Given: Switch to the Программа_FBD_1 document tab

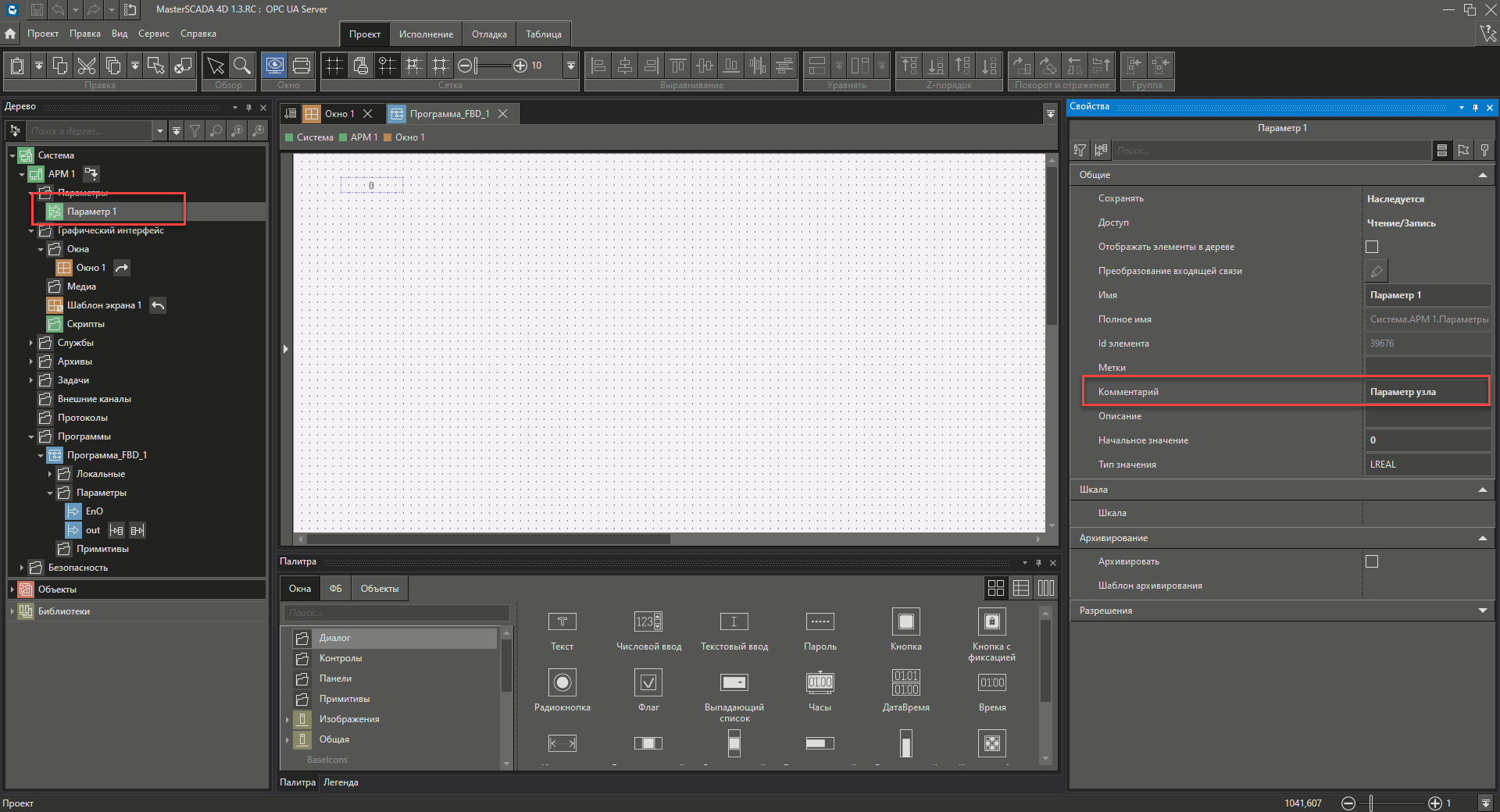Looking at the screenshot, I should point(449,114).
